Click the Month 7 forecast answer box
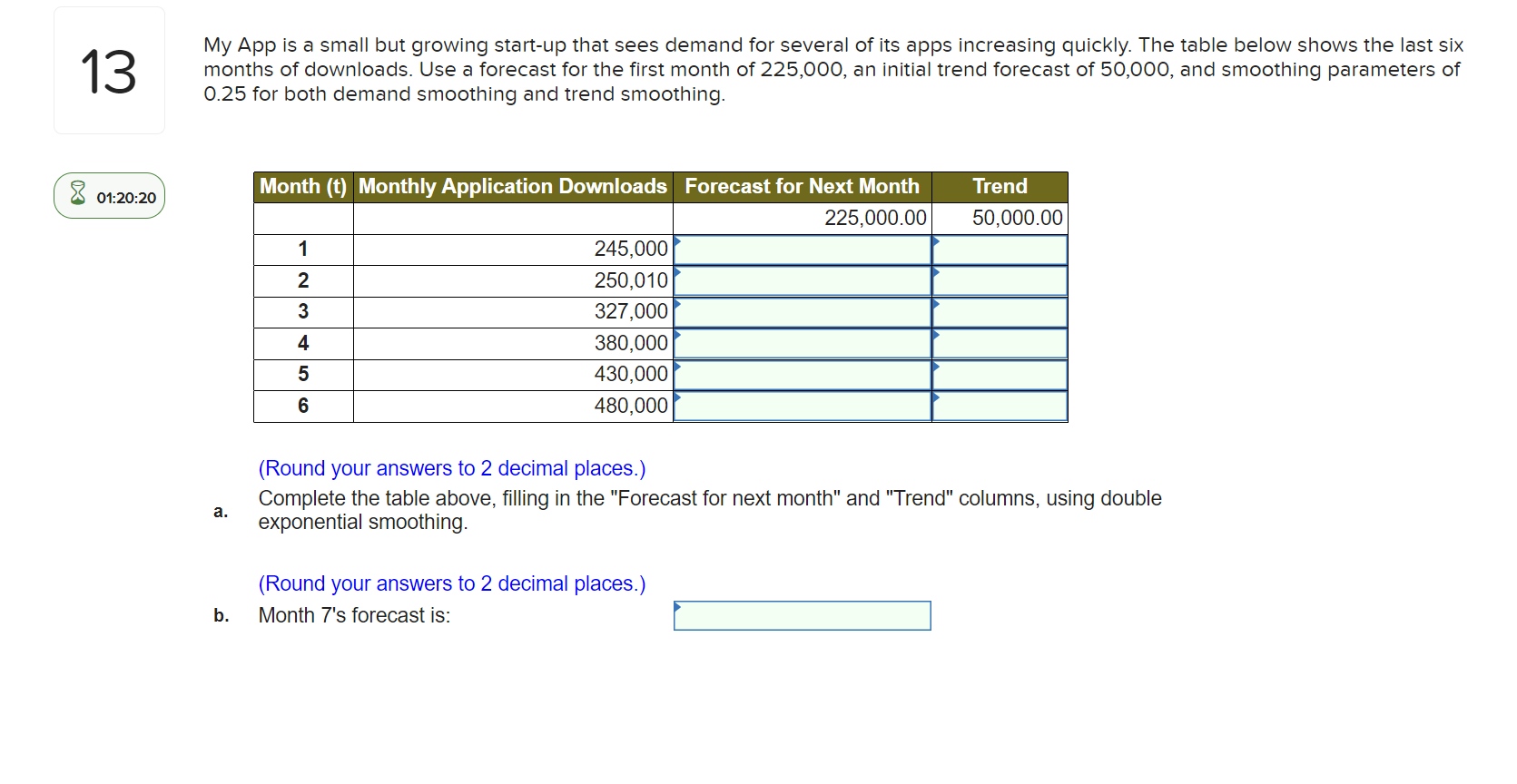 [803, 615]
